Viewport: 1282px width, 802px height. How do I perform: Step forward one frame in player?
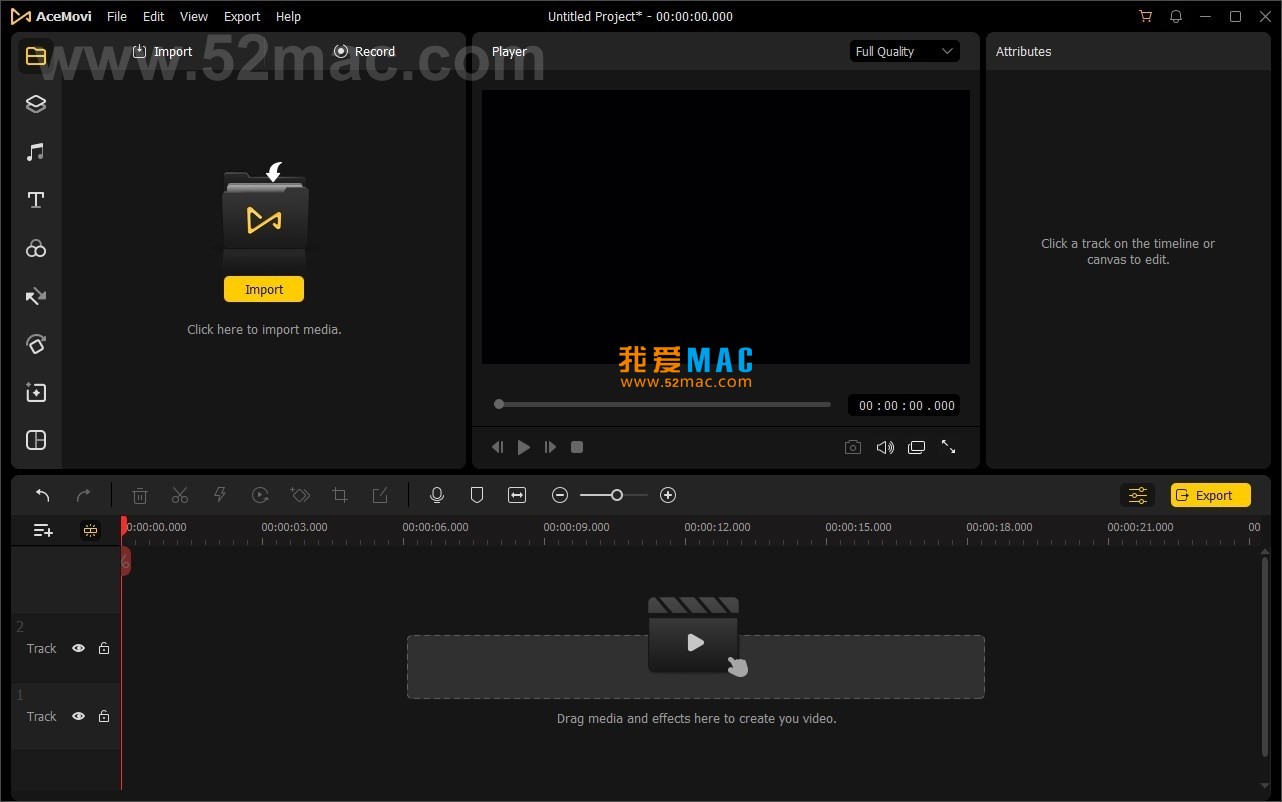(550, 447)
